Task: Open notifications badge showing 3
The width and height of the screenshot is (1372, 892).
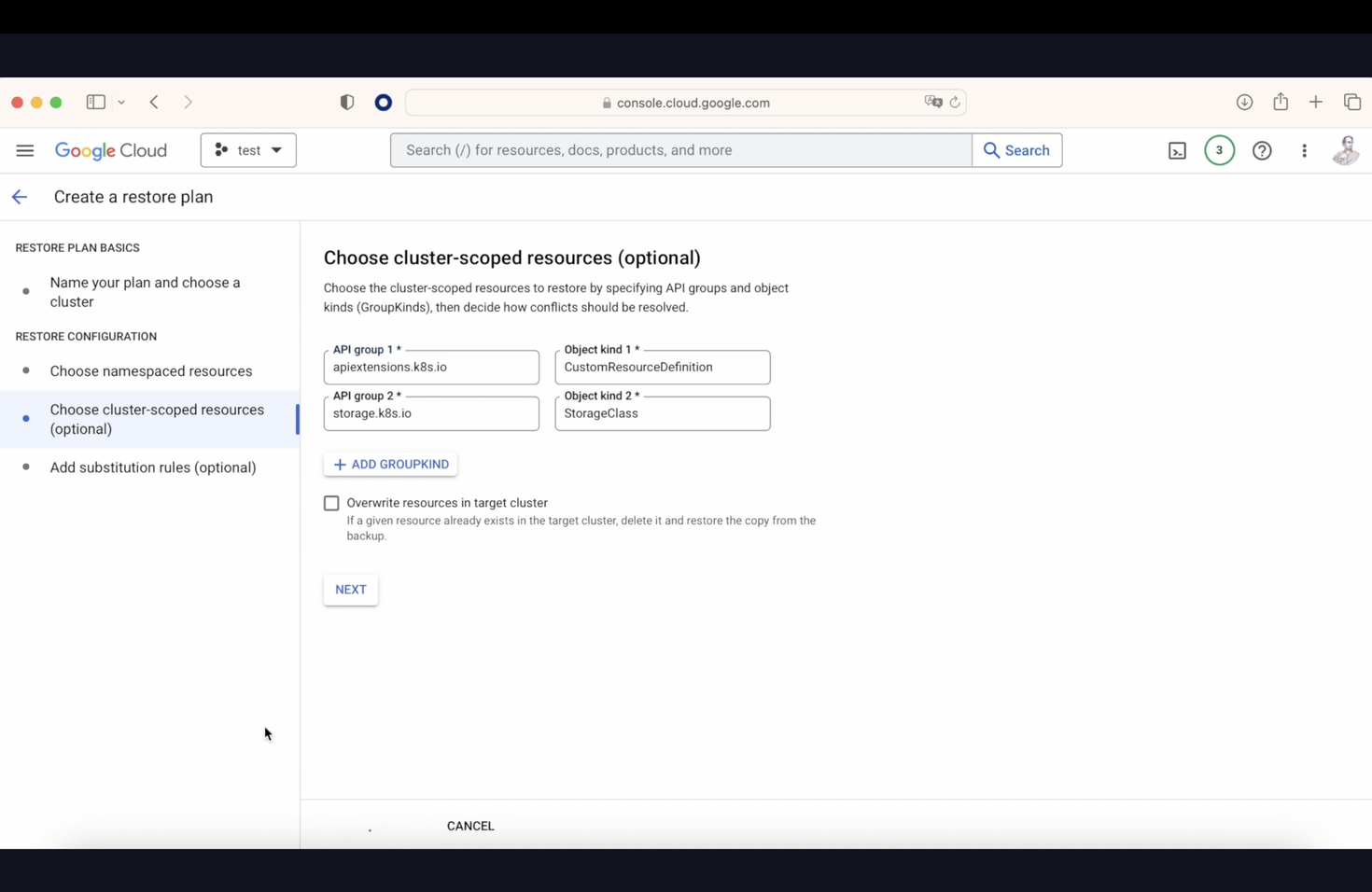Action: (x=1219, y=150)
